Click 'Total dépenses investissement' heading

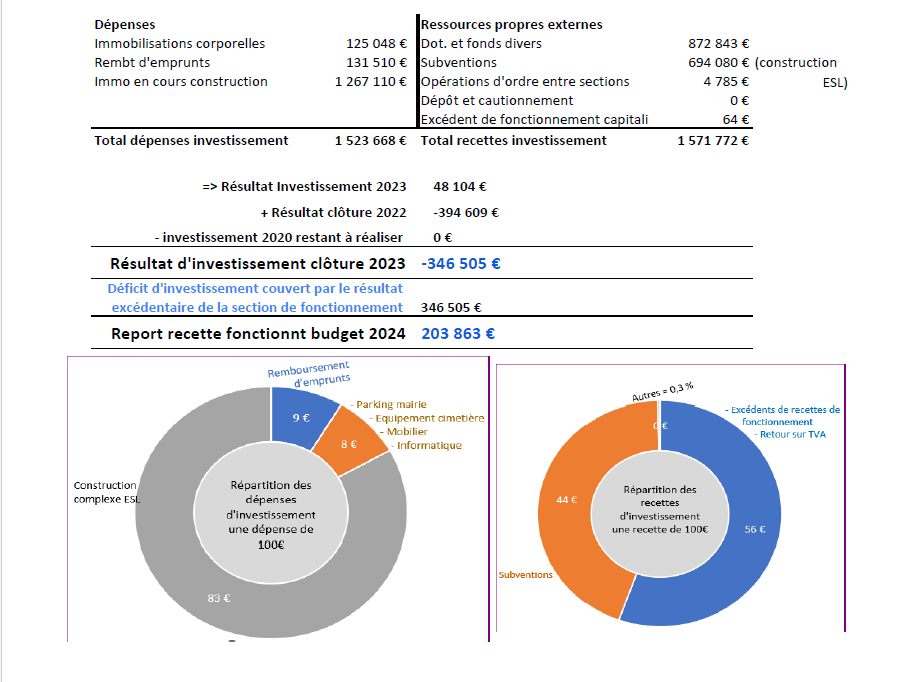[x=191, y=140]
